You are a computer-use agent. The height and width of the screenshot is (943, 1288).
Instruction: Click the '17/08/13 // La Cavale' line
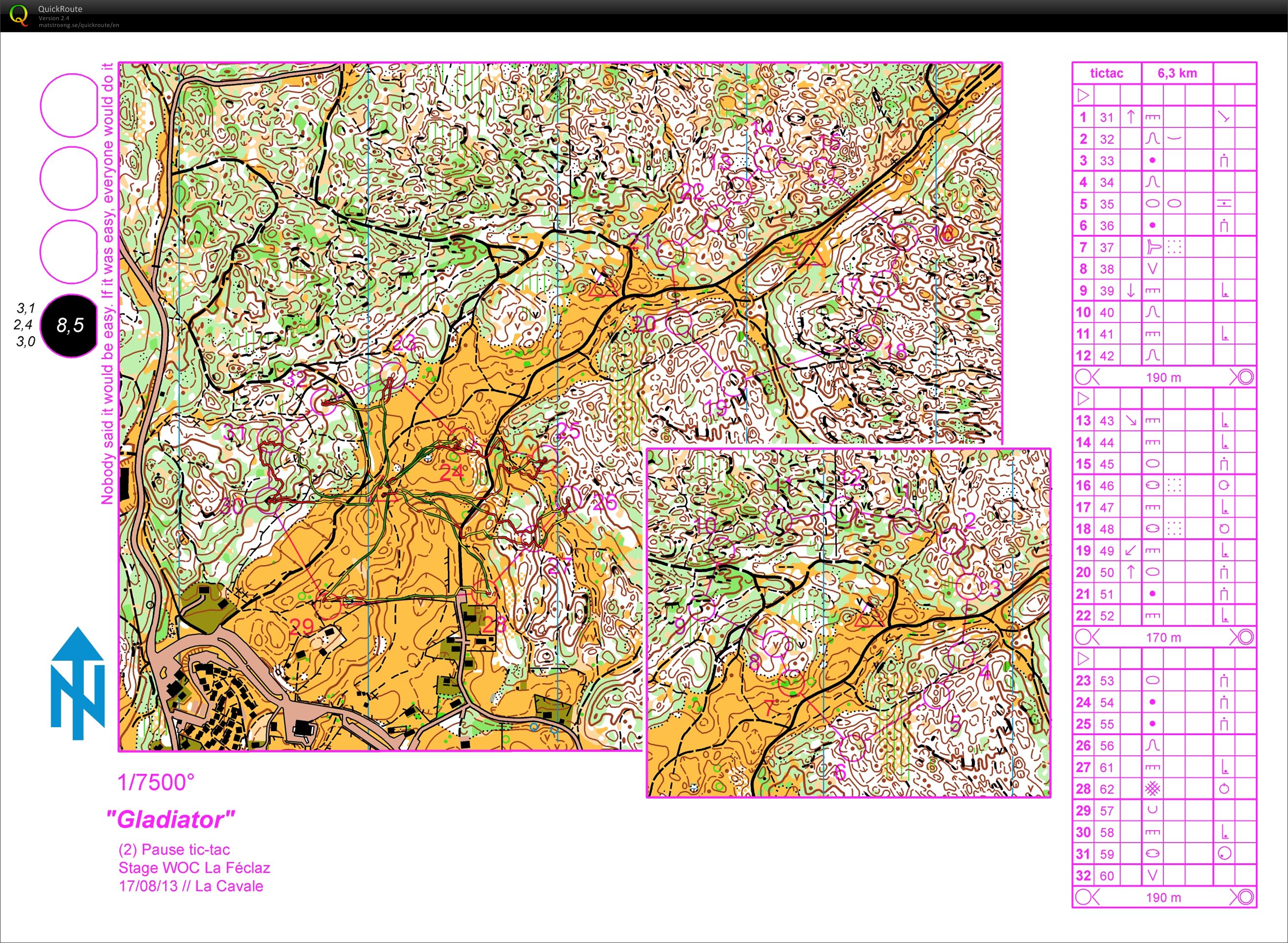(x=190, y=887)
